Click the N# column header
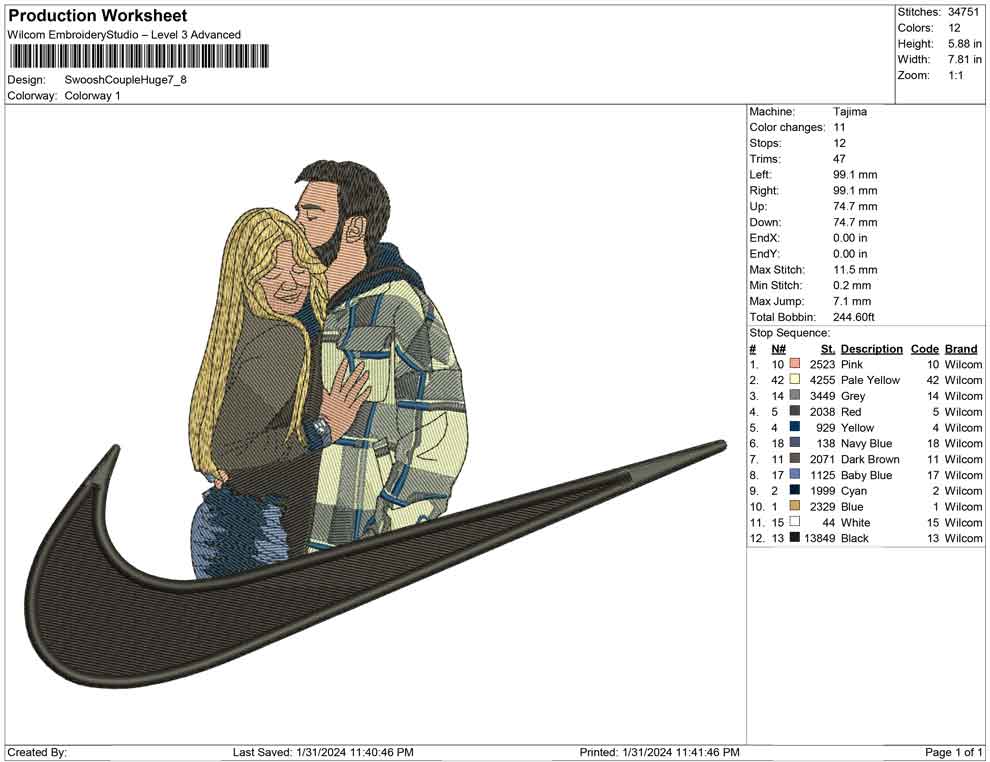Screen dimensions: 990x762 coord(778,349)
